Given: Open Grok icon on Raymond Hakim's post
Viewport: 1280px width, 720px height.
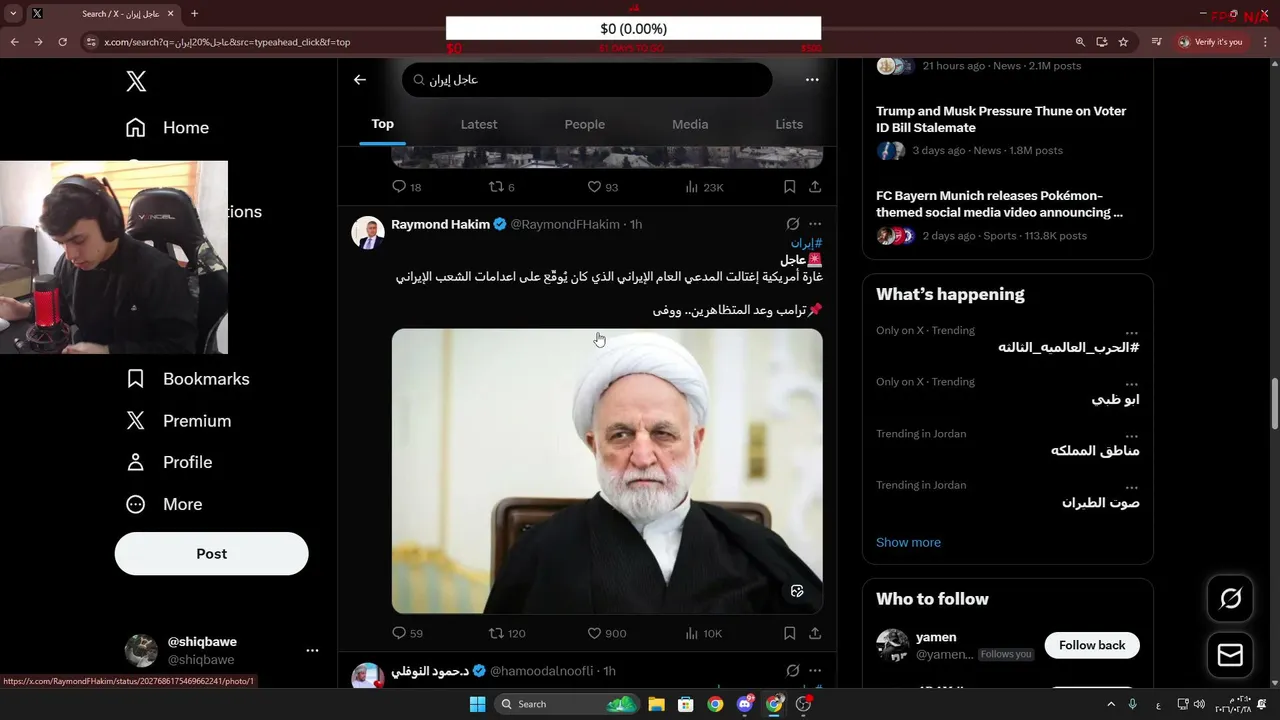Looking at the screenshot, I should [x=792, y=224].
